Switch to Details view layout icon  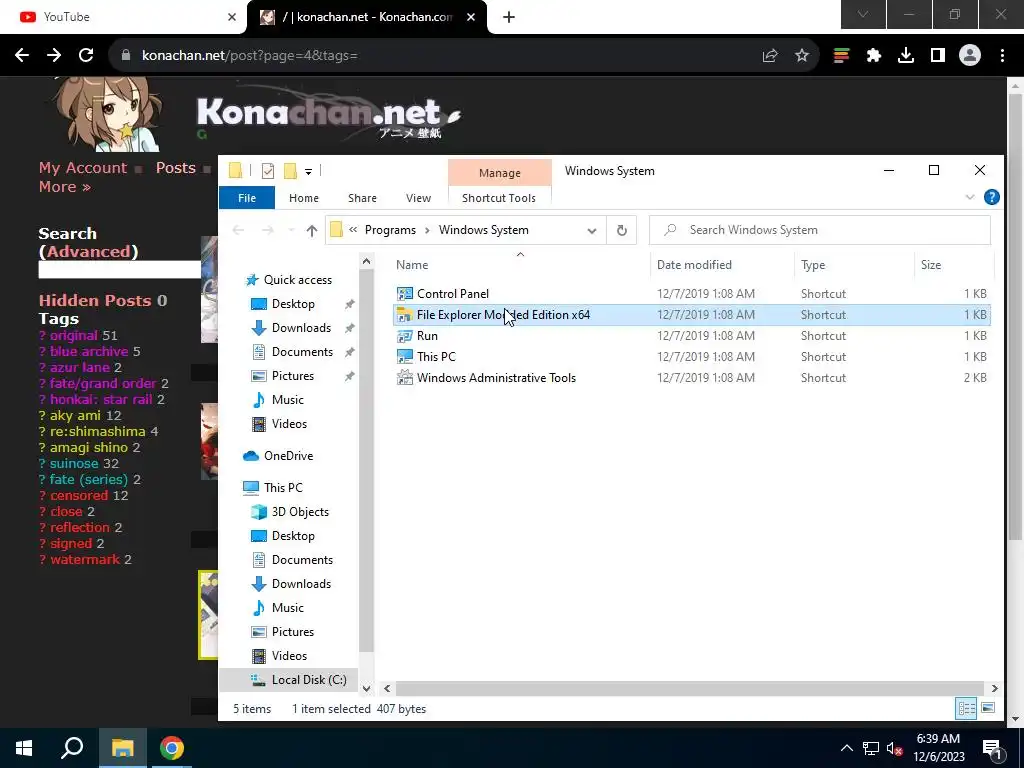967,709
